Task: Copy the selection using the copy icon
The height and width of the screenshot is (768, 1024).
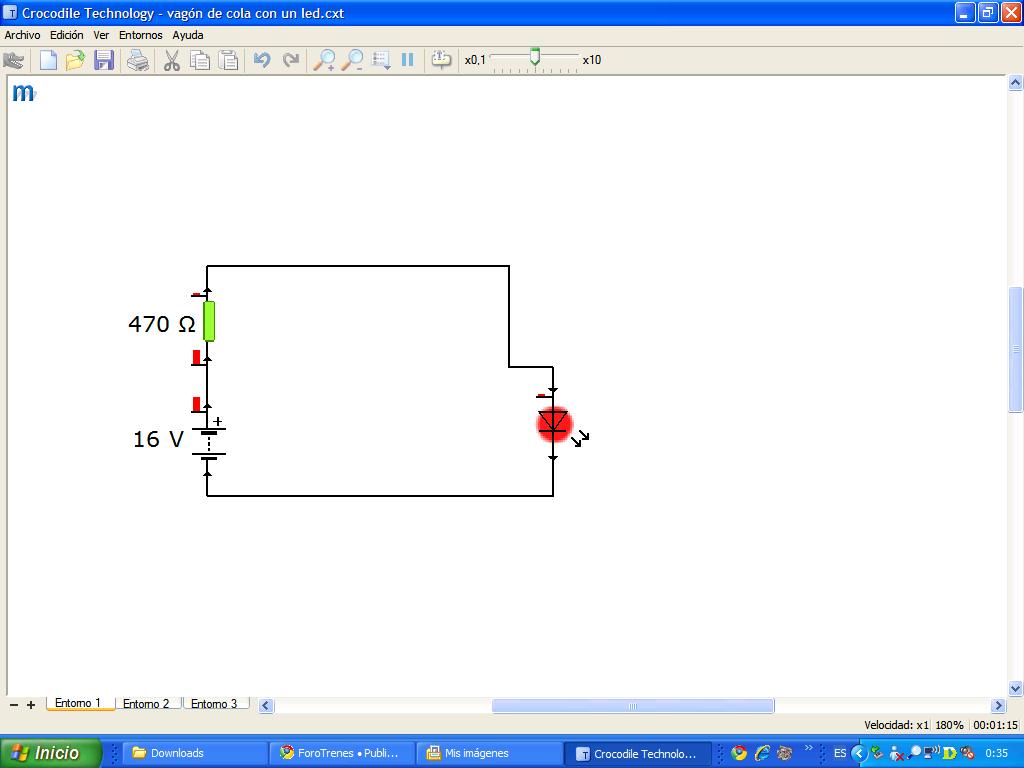Action: point(199,60)
